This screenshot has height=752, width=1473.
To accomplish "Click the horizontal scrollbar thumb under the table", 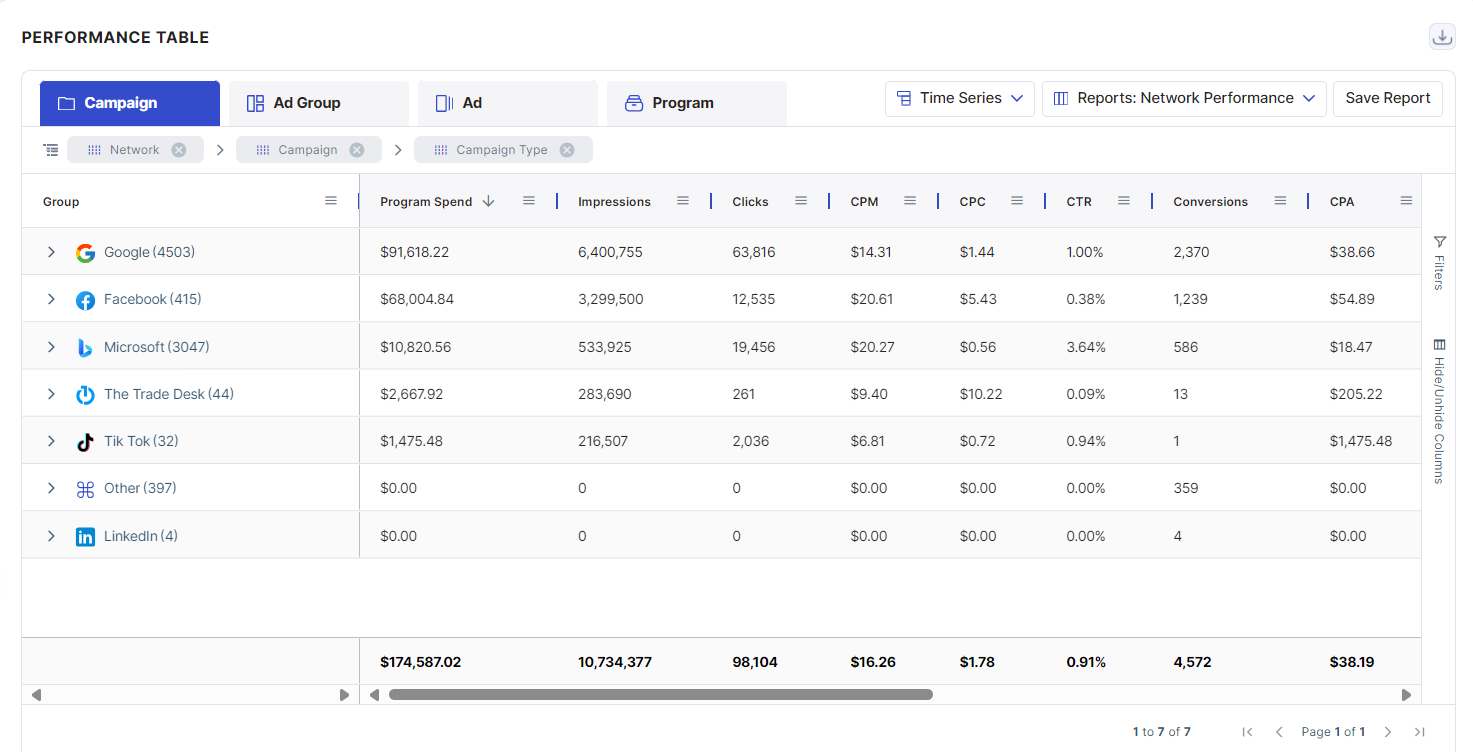I will 660,694.
